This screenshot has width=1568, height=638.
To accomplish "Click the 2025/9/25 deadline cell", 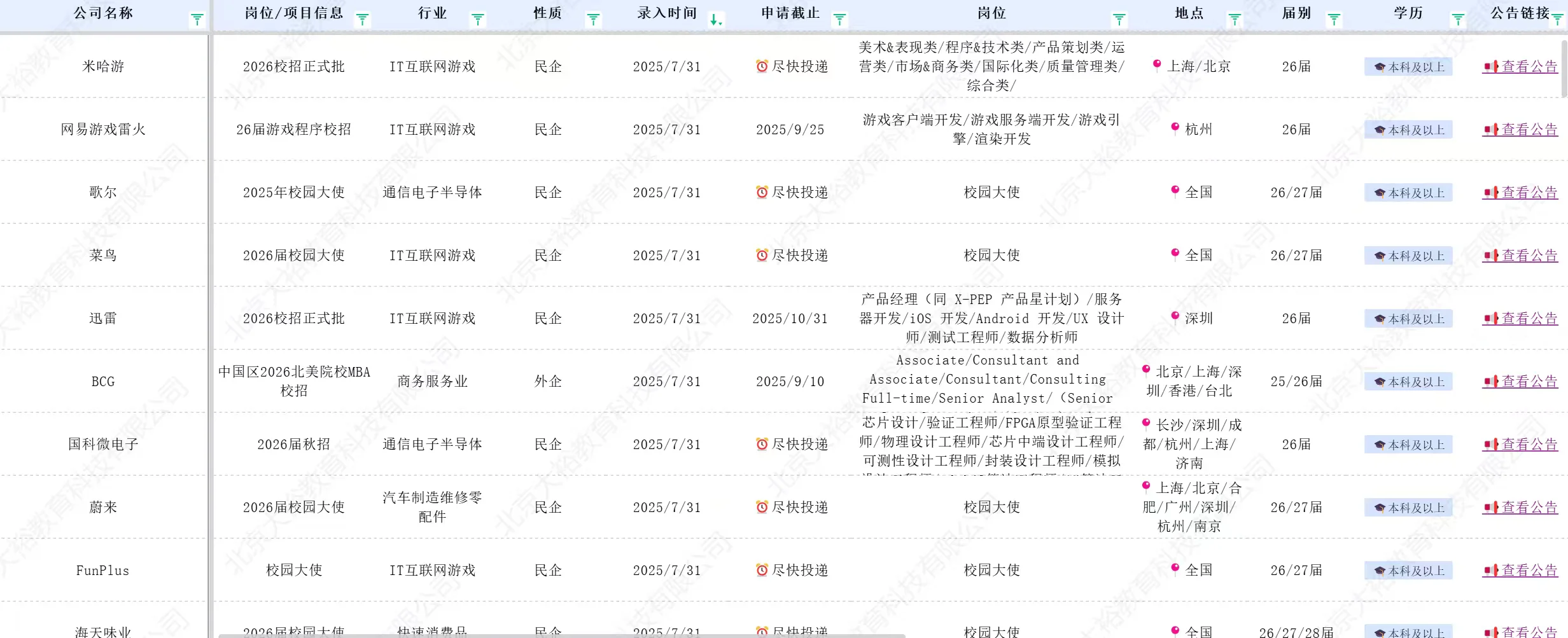I will click(x=790, y=129).
